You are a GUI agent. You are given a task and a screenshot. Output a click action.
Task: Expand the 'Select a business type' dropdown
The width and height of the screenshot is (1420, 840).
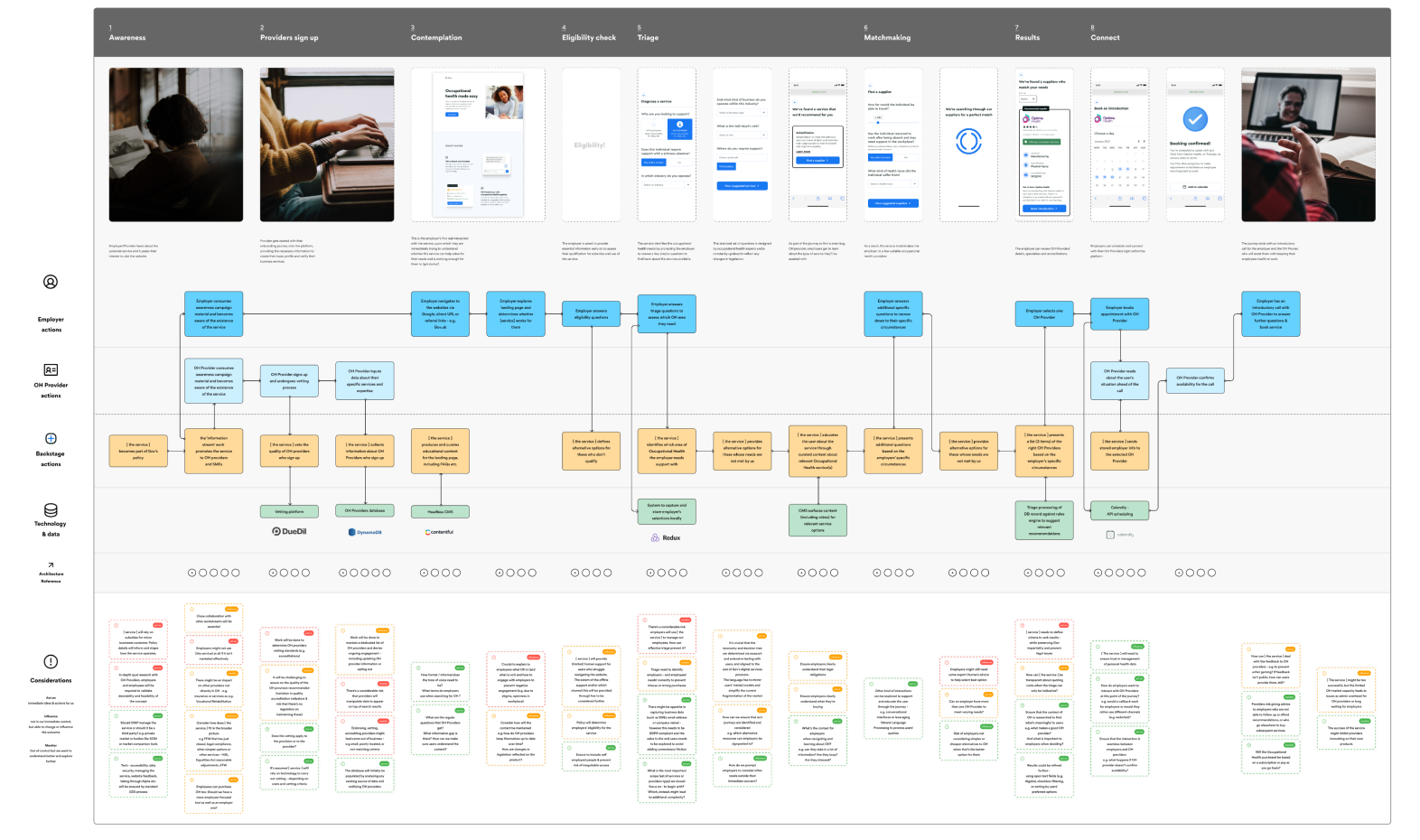click(742, 113)
